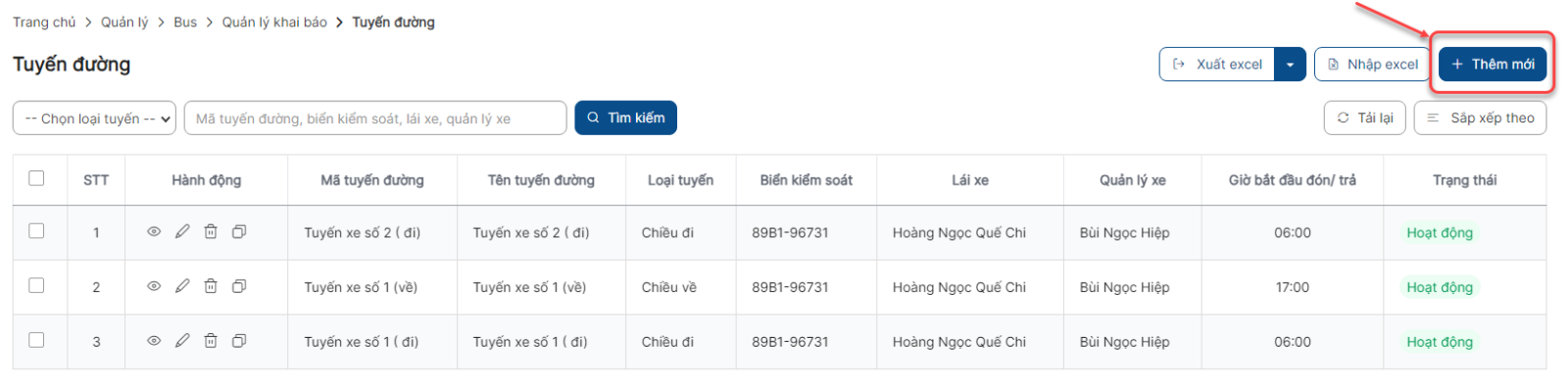Copy row 2 route with duplicate icon
This screenshot has height=382, width=1568.
pos(239,286)
